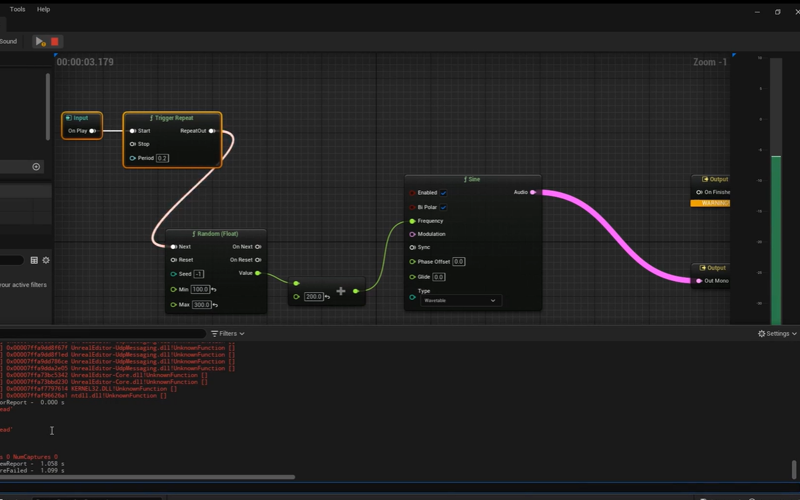
Task: Click the On Play output pin of Input node
Action: (92, 131)
